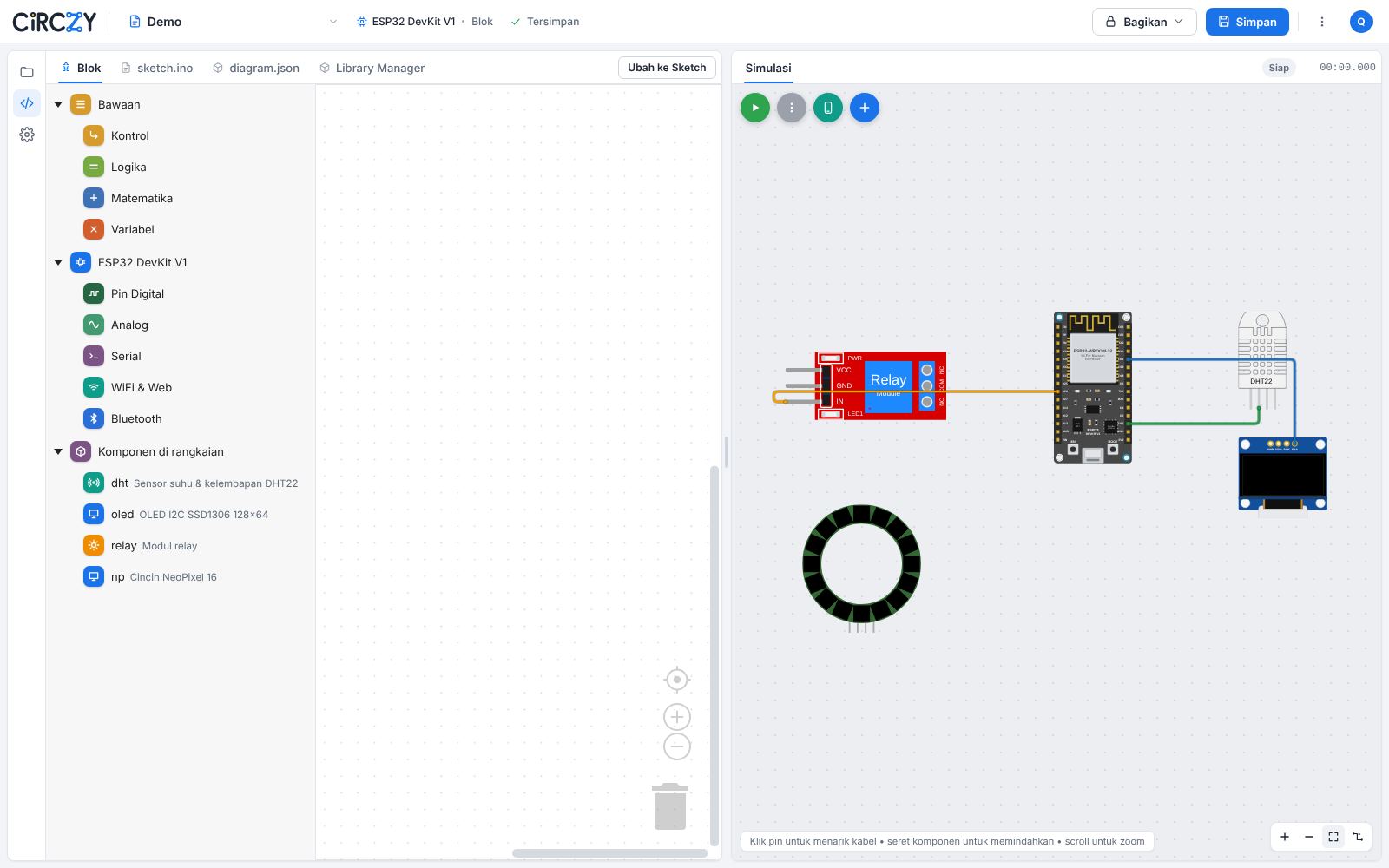Zoom out the simulation canvas

(1309, 837)
